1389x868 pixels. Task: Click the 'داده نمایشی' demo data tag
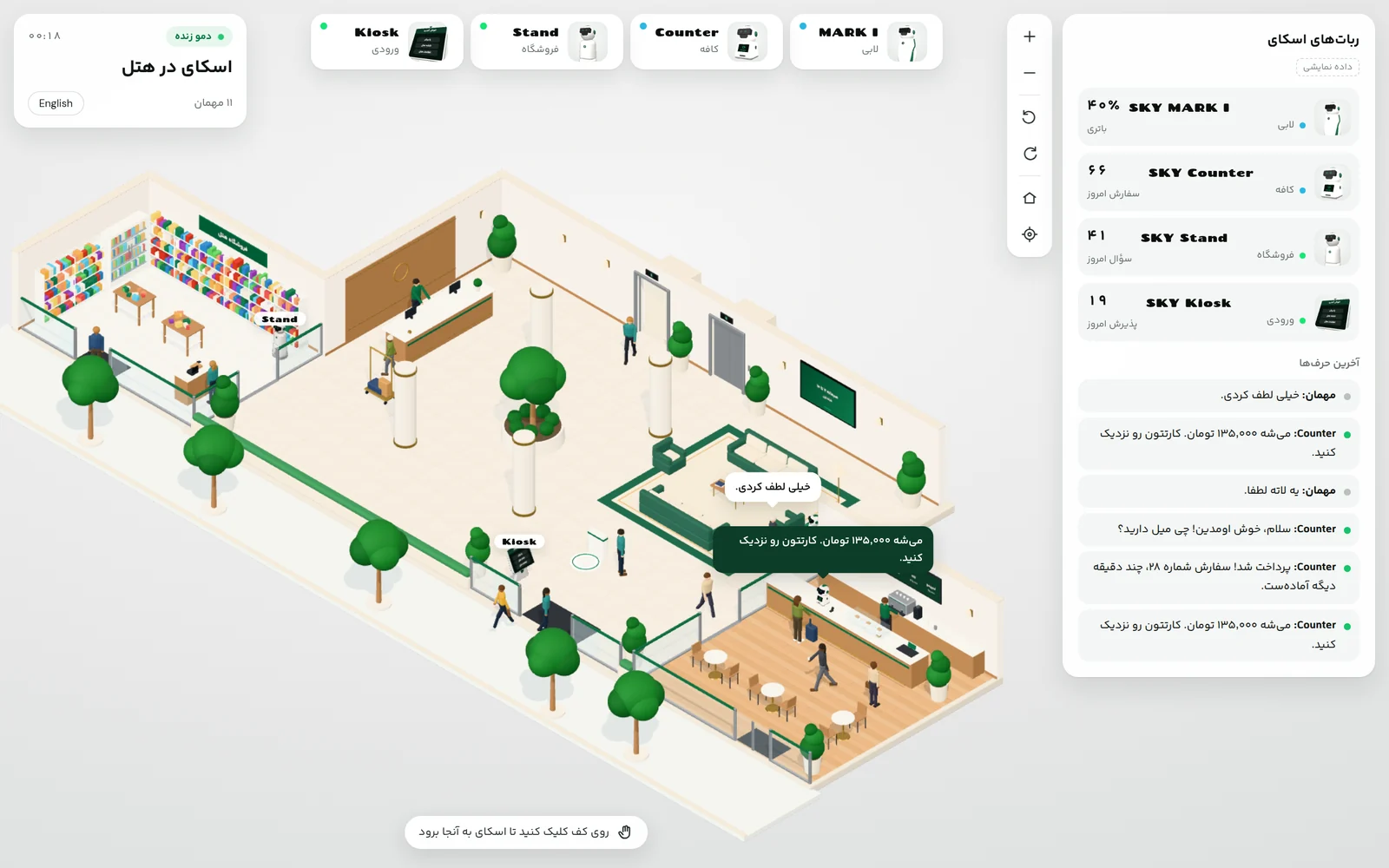(1327, 67)
